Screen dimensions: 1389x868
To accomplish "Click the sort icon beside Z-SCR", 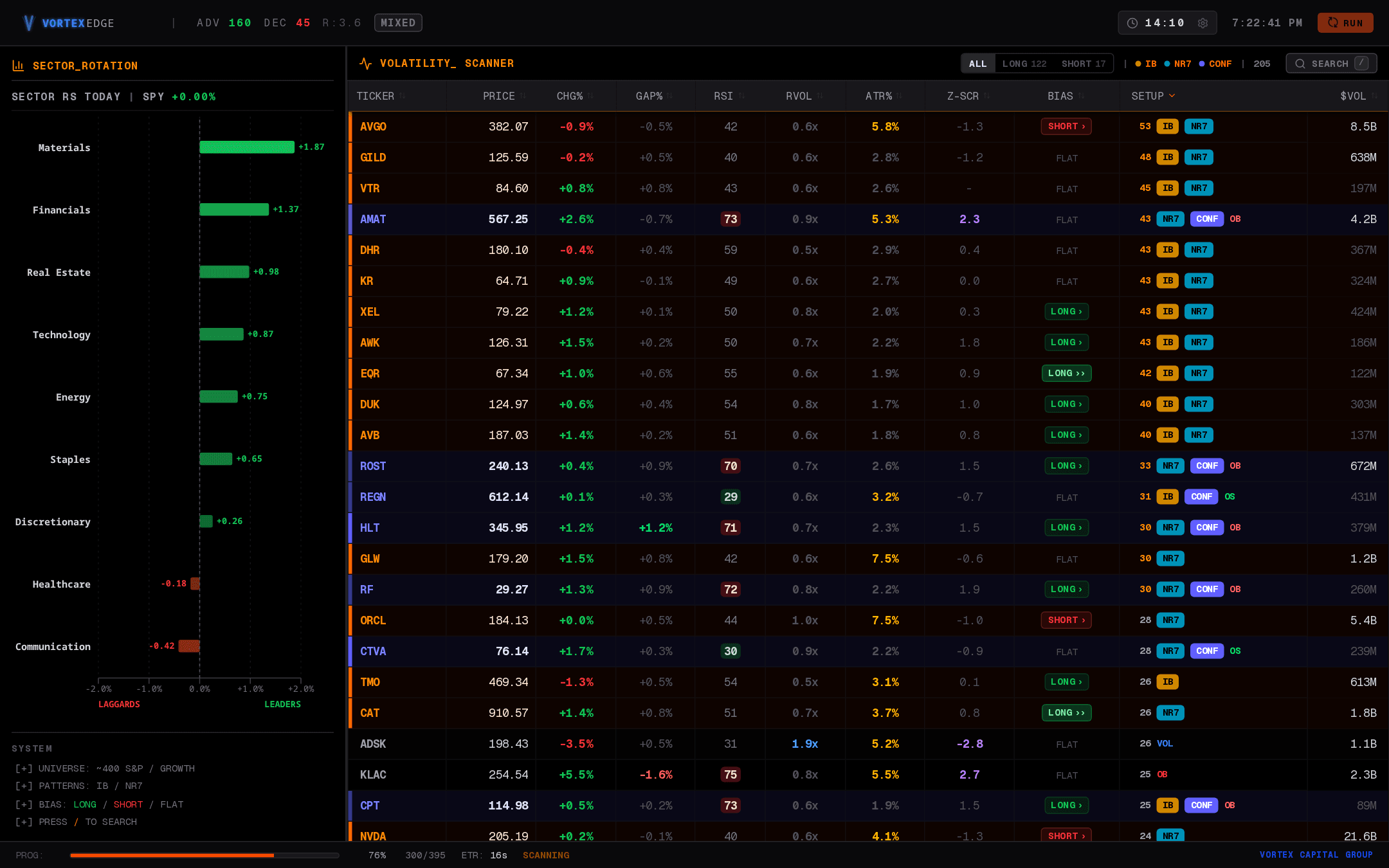I will tap(987, 96).
